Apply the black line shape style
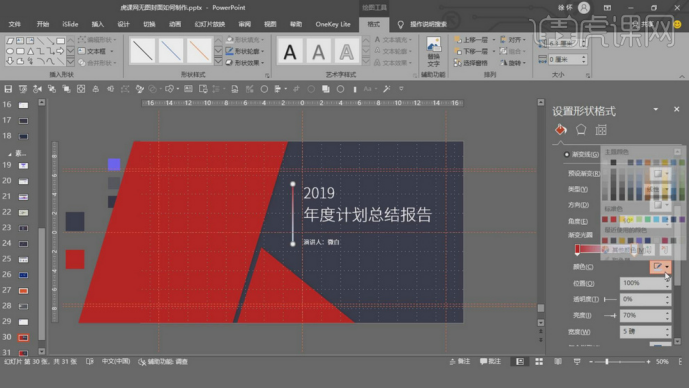 click(x=143, y=51)
